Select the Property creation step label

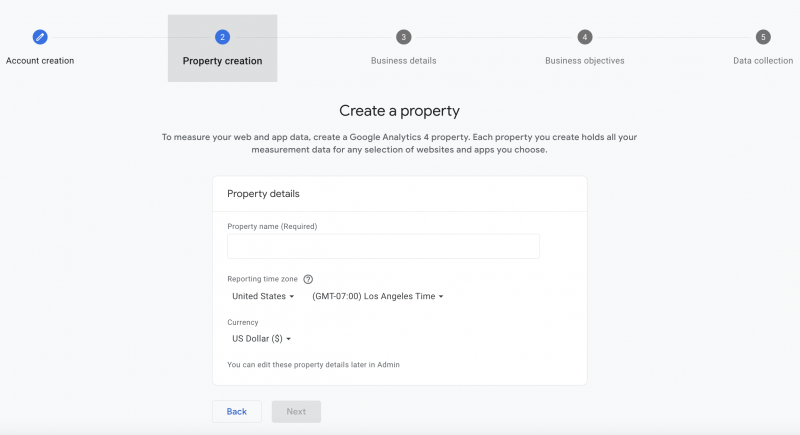coord(222,61)
